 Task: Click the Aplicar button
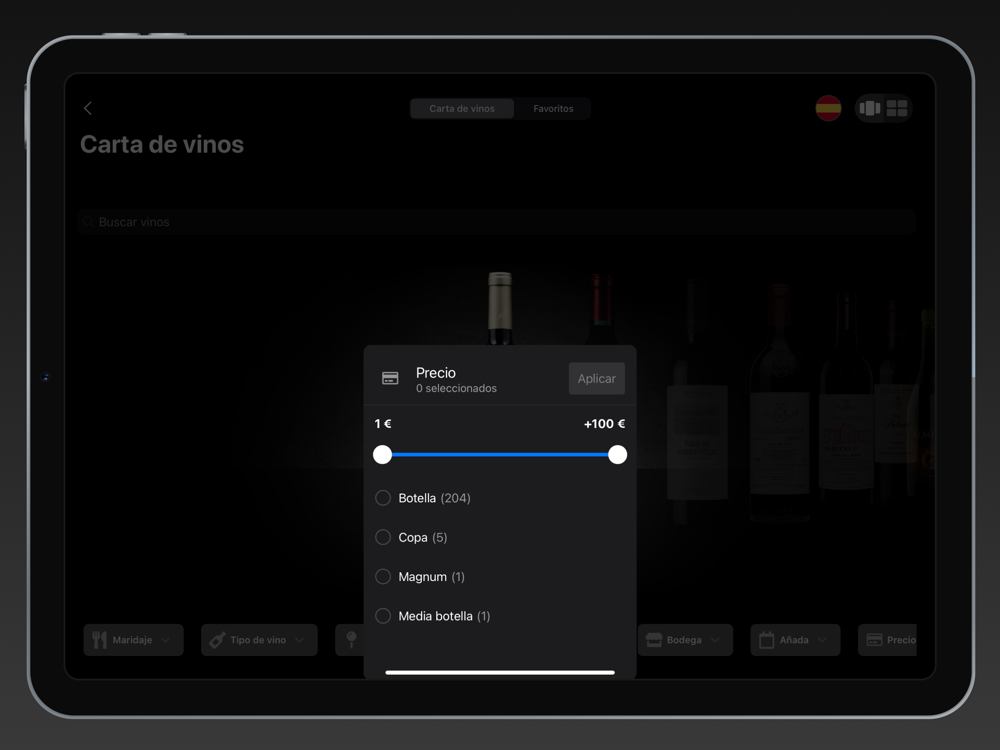click(x=596, y=379)
